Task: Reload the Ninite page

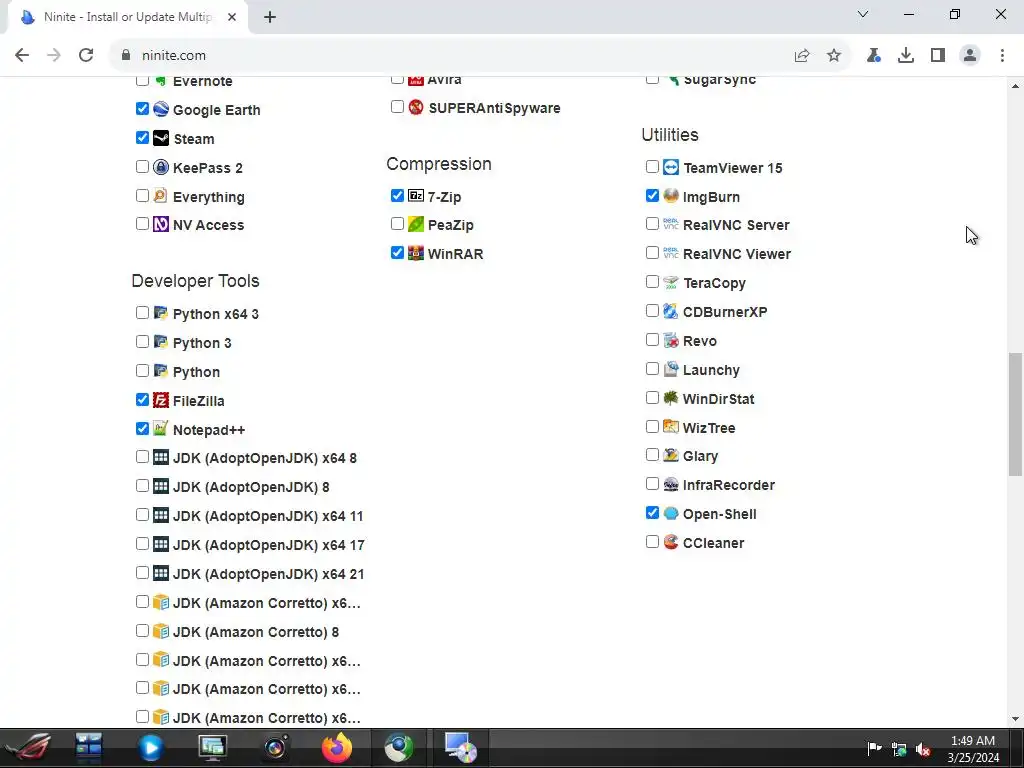Action: pyautogui.click(x=86, y=56)
